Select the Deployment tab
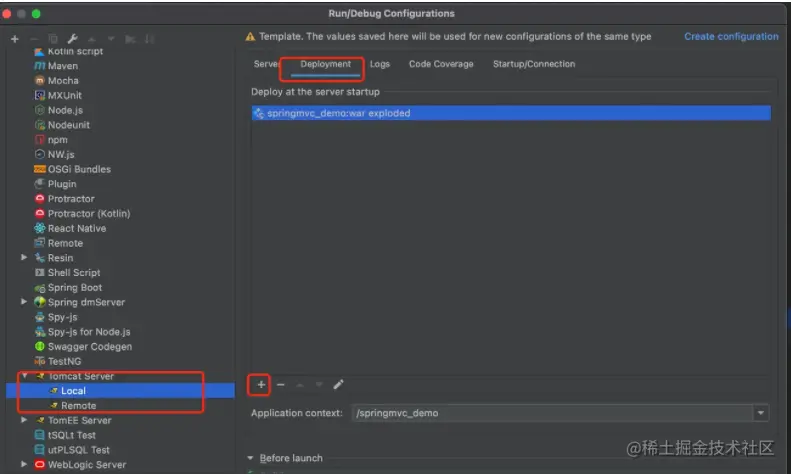This screenshot has width=791, height=474. (x=325, y=64)
